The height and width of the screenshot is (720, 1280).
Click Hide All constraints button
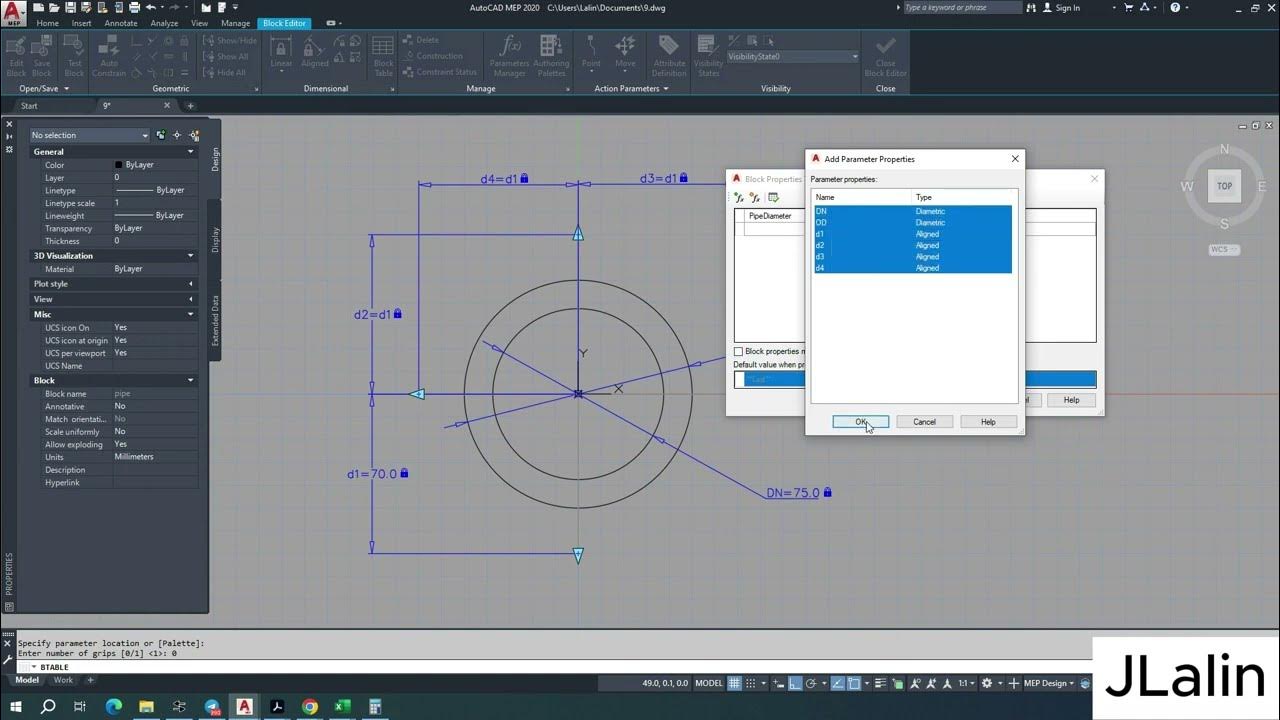pyautogui.click(x=225, y=72)
